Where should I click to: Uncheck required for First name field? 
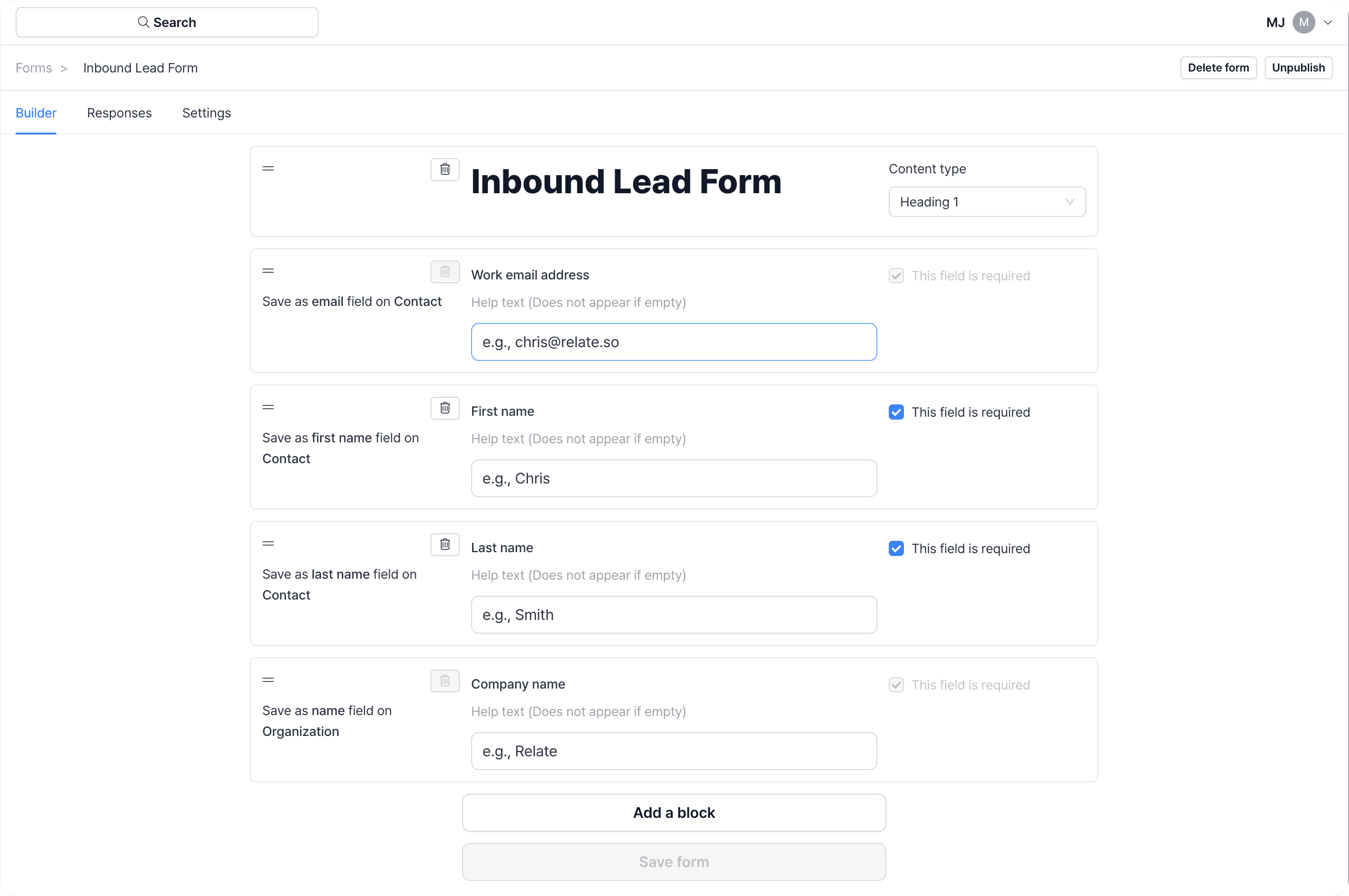point(896,412)
